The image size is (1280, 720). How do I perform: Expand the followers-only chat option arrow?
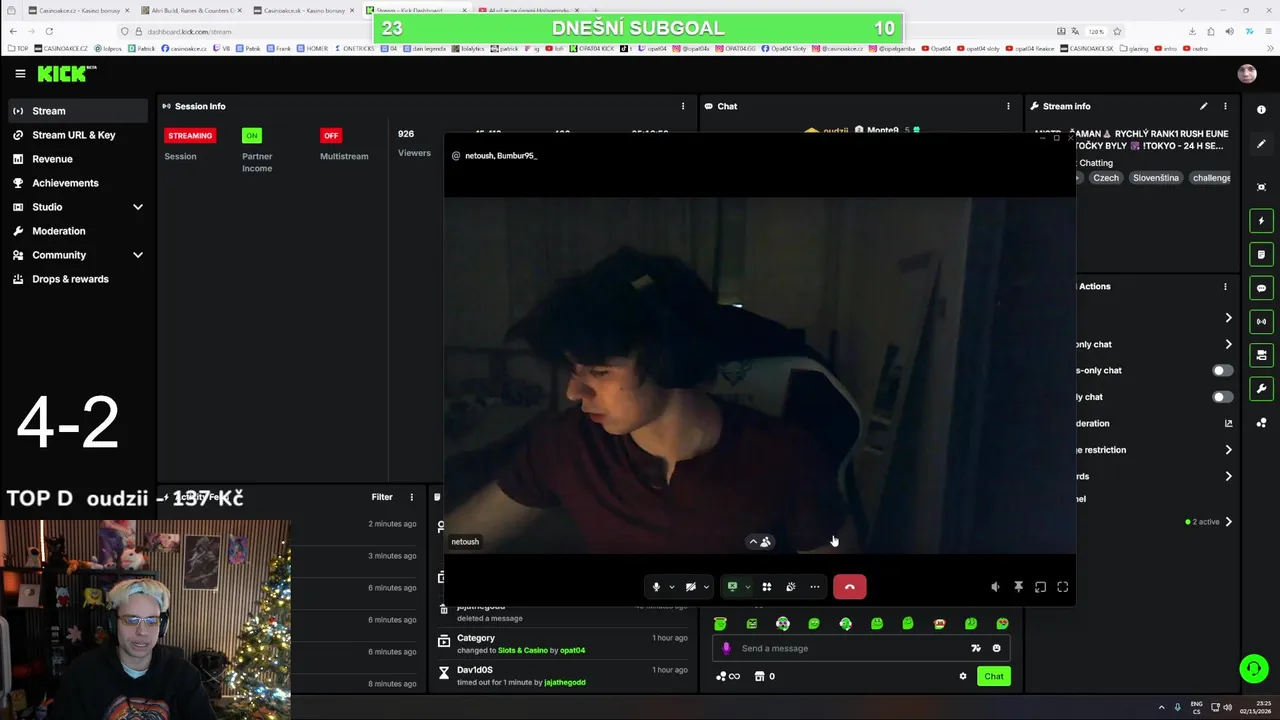point(1228,344)
